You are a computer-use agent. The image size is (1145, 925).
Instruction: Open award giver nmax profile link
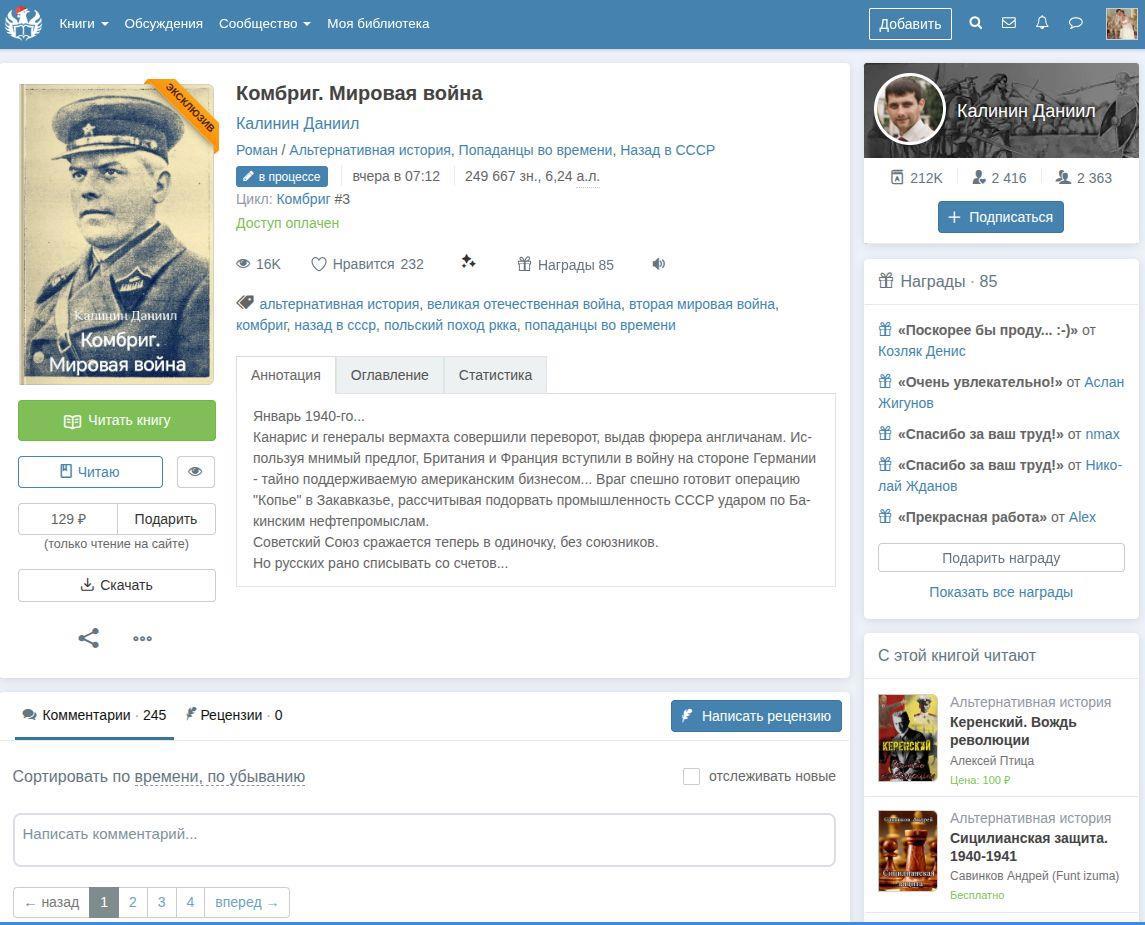tap(1102, 434)
